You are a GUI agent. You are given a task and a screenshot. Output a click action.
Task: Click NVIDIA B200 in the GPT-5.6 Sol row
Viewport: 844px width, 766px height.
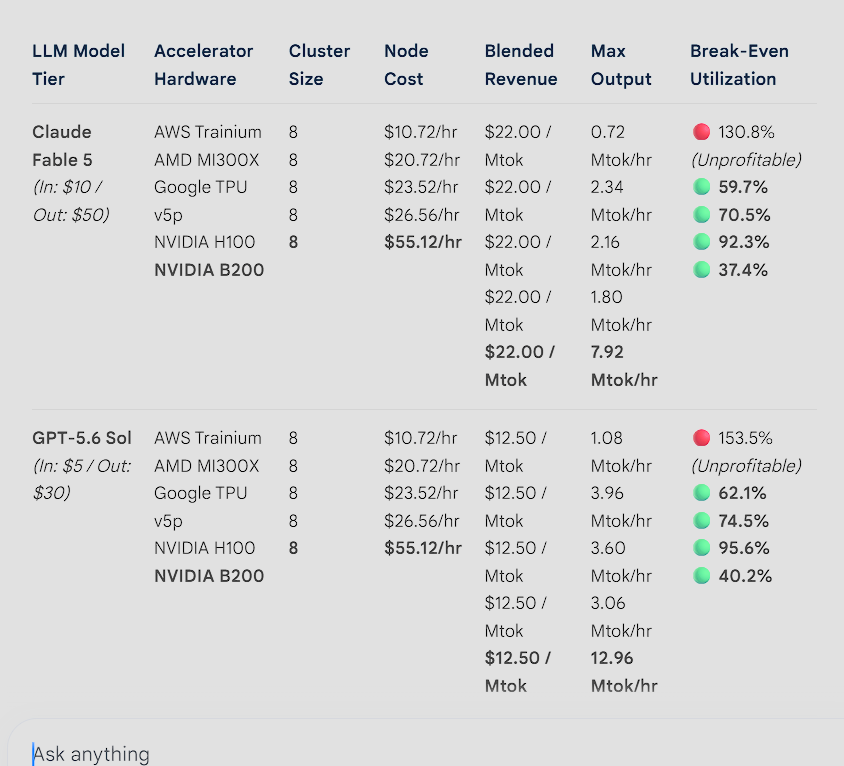[209, 575]
